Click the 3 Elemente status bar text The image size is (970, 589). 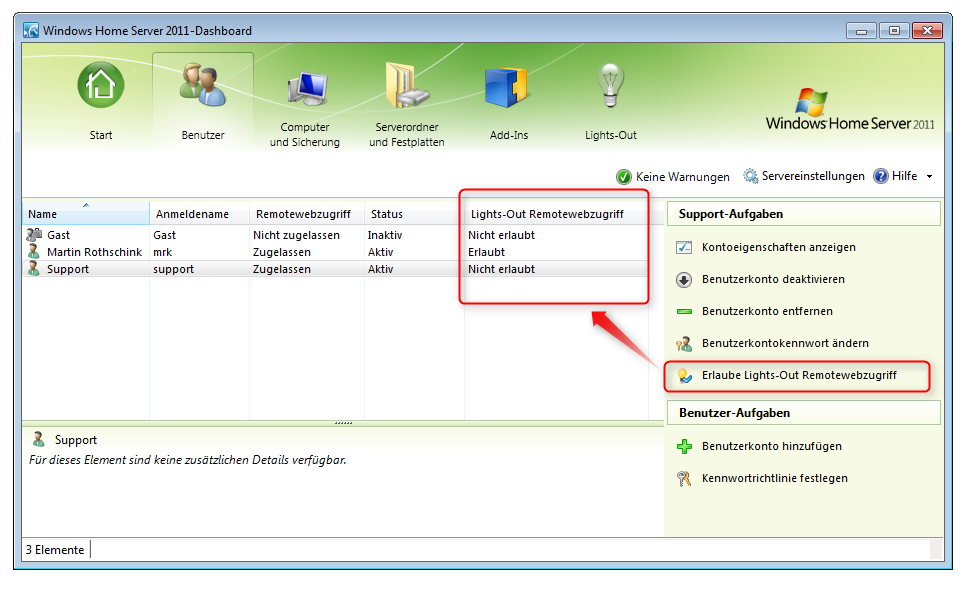[x=55, y=550]
